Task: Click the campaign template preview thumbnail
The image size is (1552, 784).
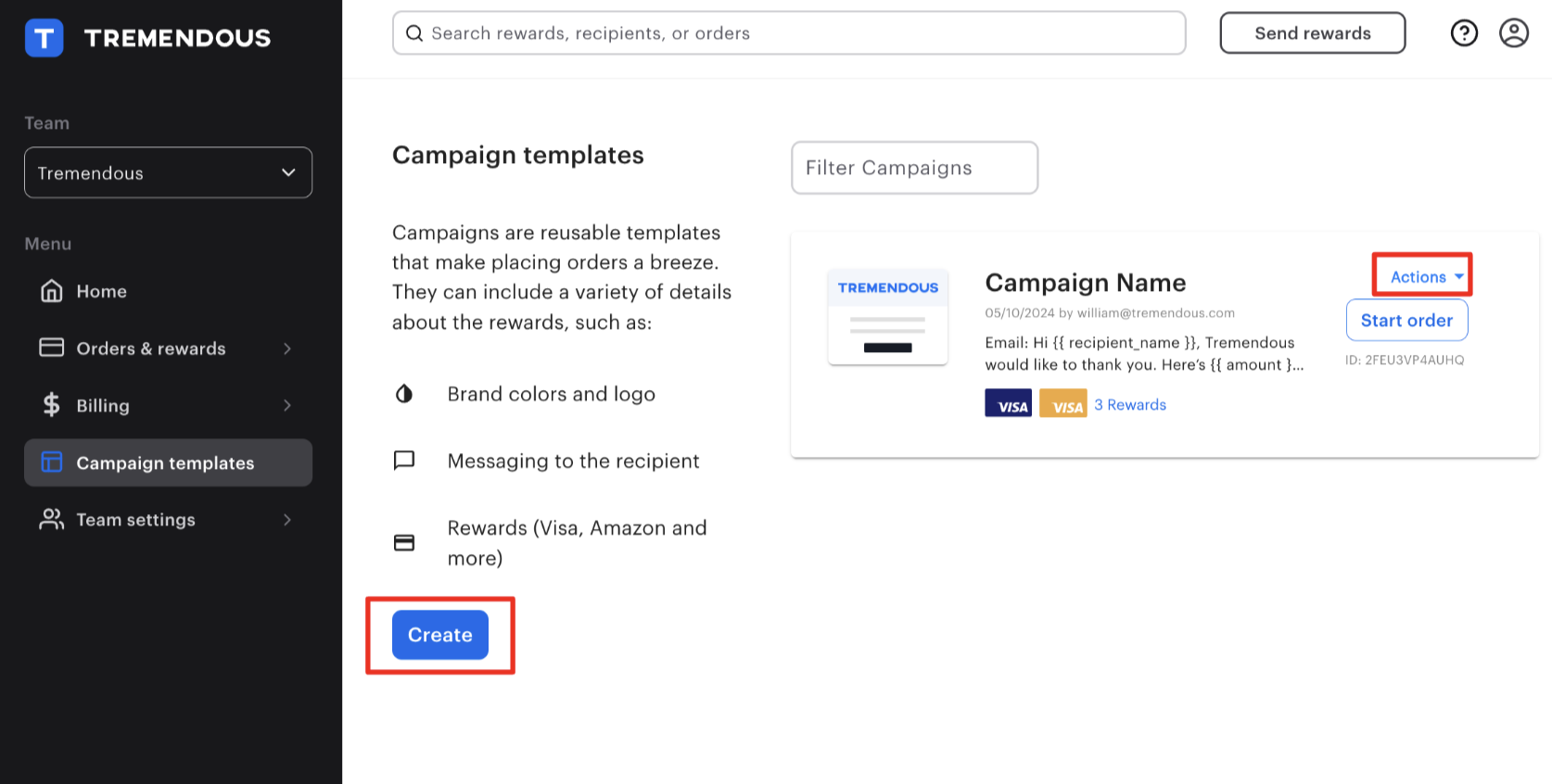Action: coord(888,317)
